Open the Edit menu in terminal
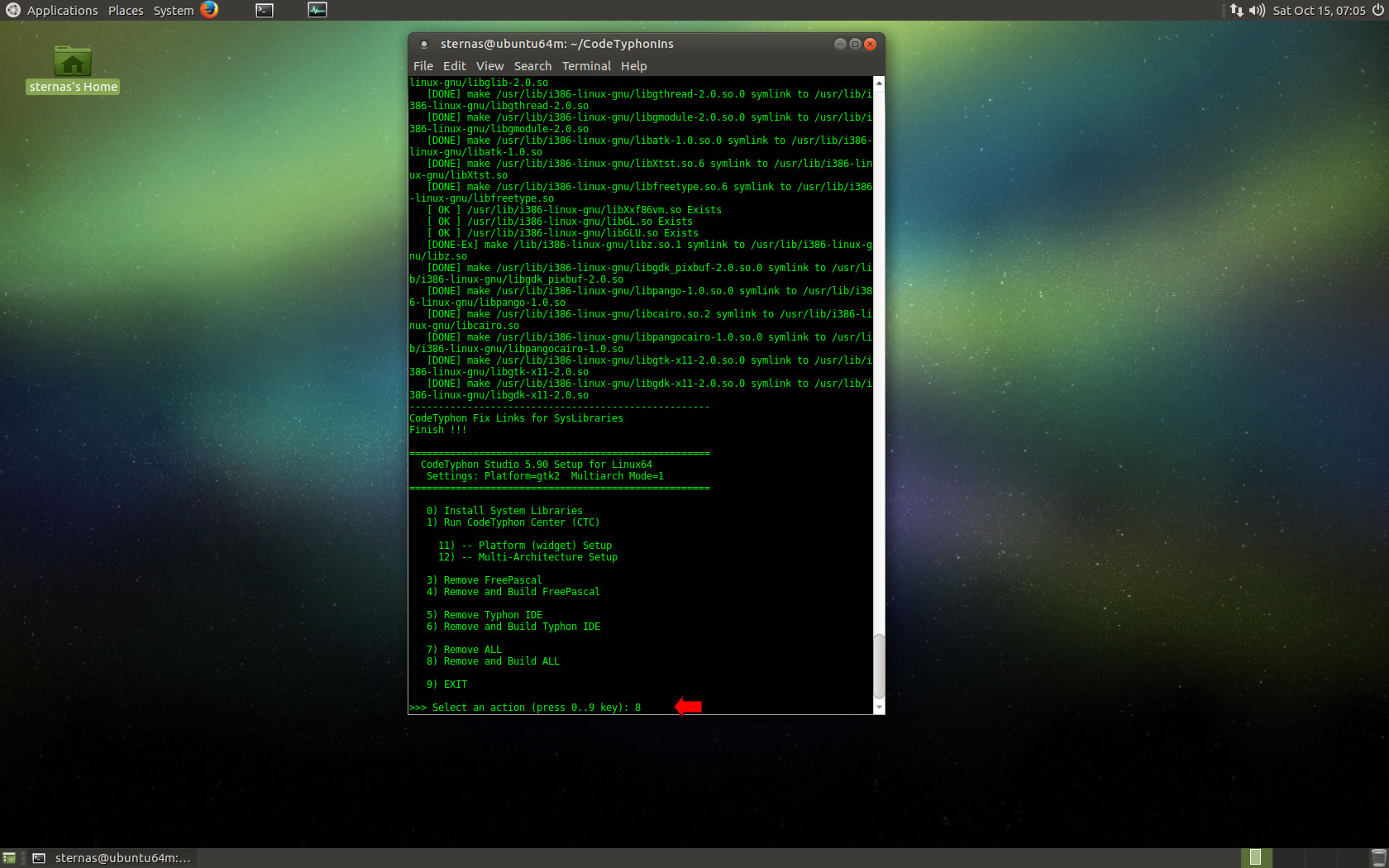The width and height of the screenshot is (1389, 868). pos(454,66)
